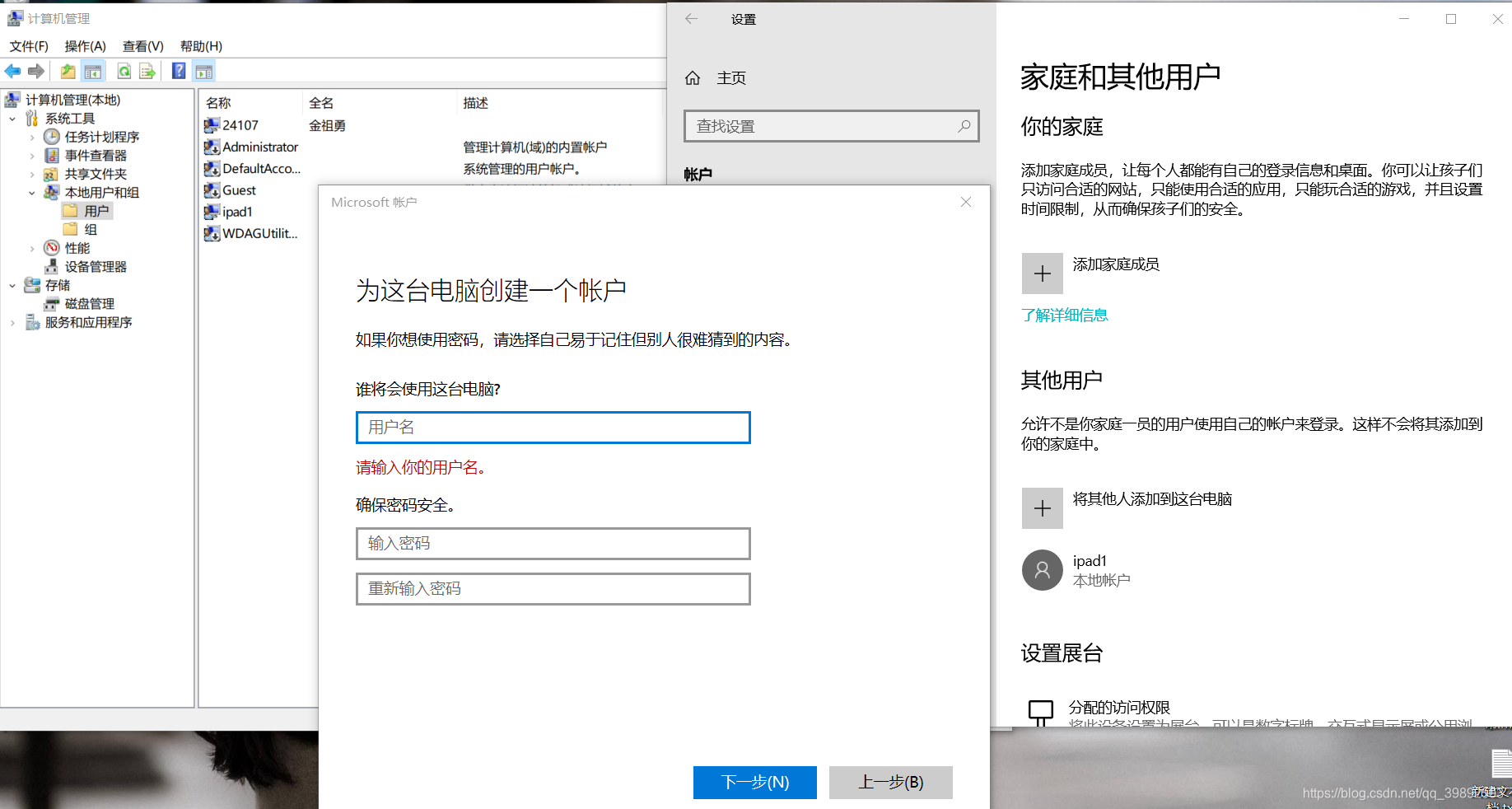This screenshot has height=809, width=1512.
Task: Click the plus icon for 添加家庭成员
Action: tap(1043, 274)
